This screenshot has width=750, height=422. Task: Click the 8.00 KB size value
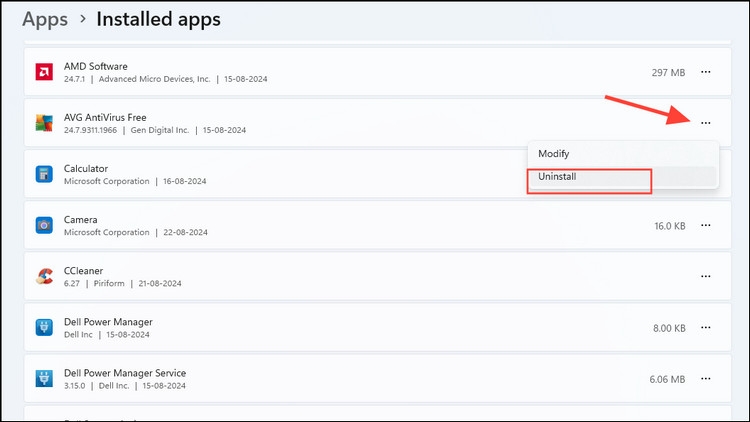pos(669,328)
